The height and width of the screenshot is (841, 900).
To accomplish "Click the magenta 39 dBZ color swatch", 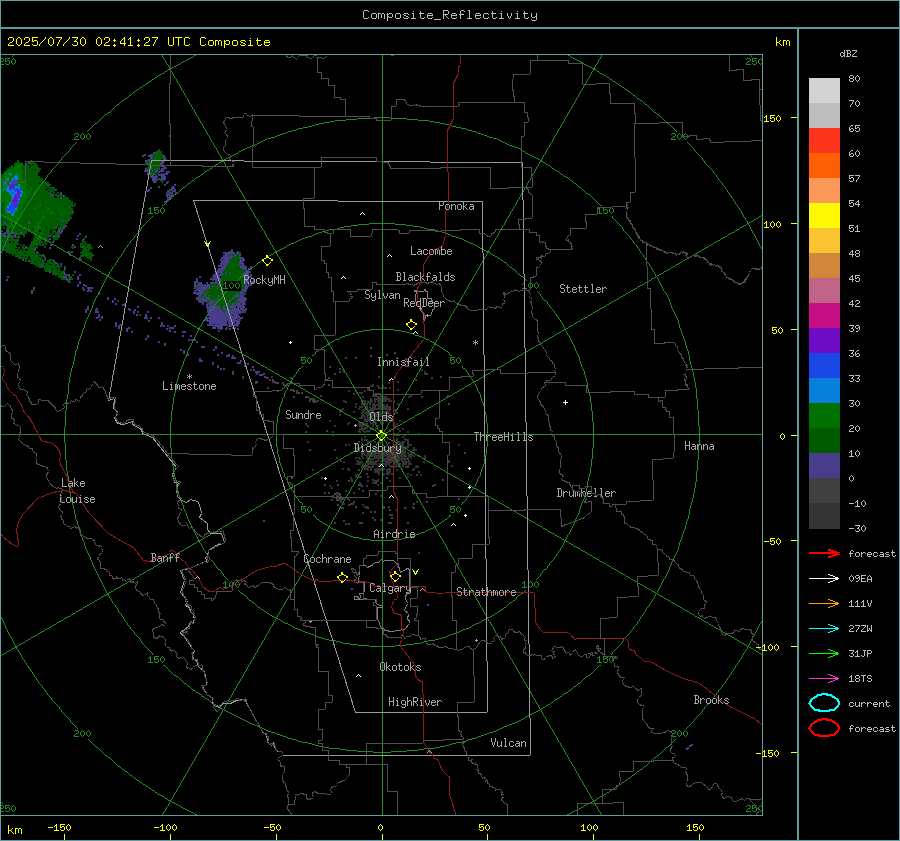I will [824, 316].
